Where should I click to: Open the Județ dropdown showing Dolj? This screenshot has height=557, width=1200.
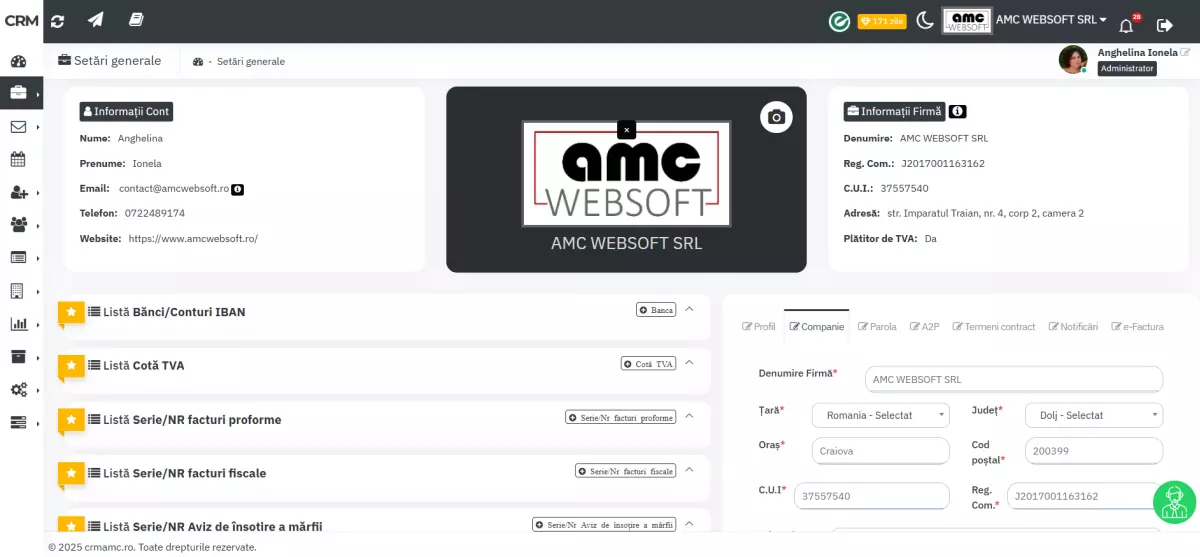click(x=1093, y=415)
